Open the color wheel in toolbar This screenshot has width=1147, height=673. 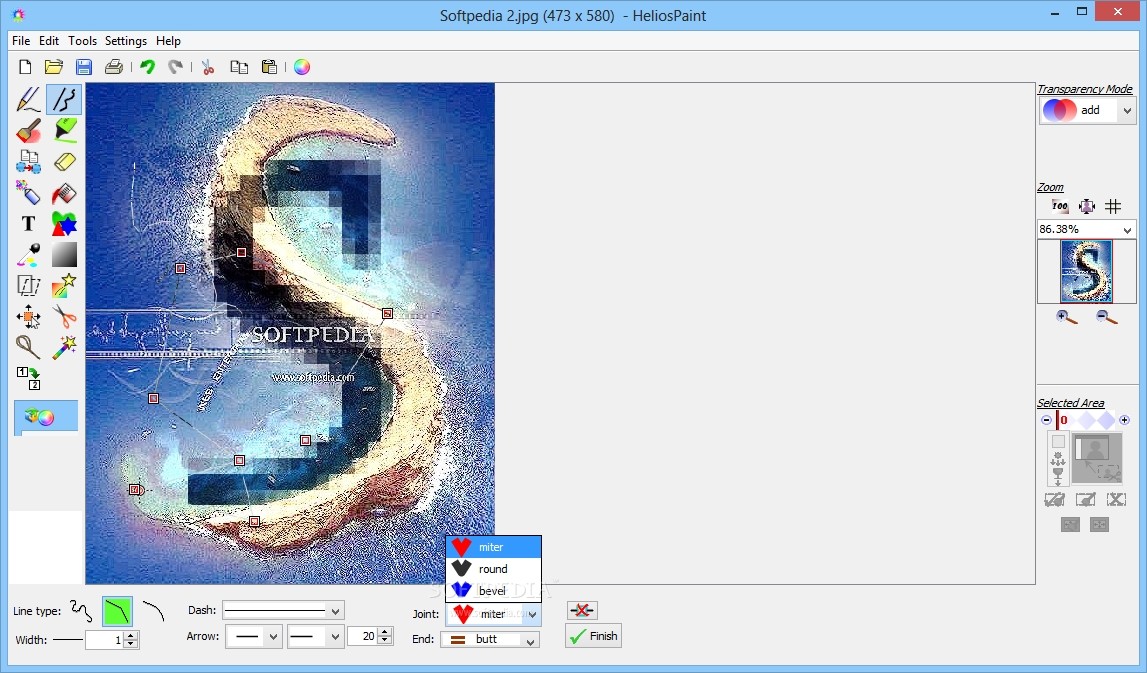click(x=302, y=67)
